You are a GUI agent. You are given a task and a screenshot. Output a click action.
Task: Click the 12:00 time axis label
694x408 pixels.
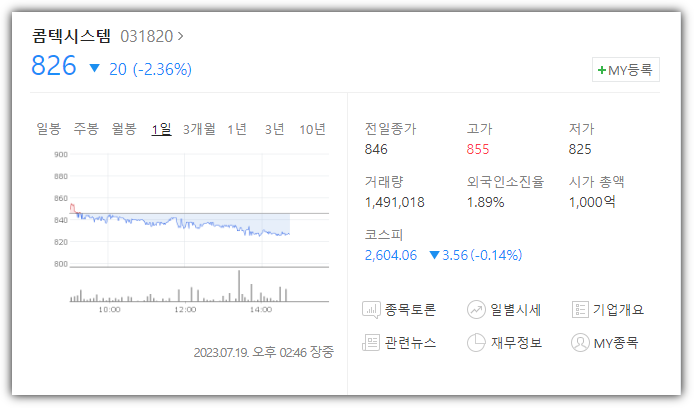click(185, 310)
